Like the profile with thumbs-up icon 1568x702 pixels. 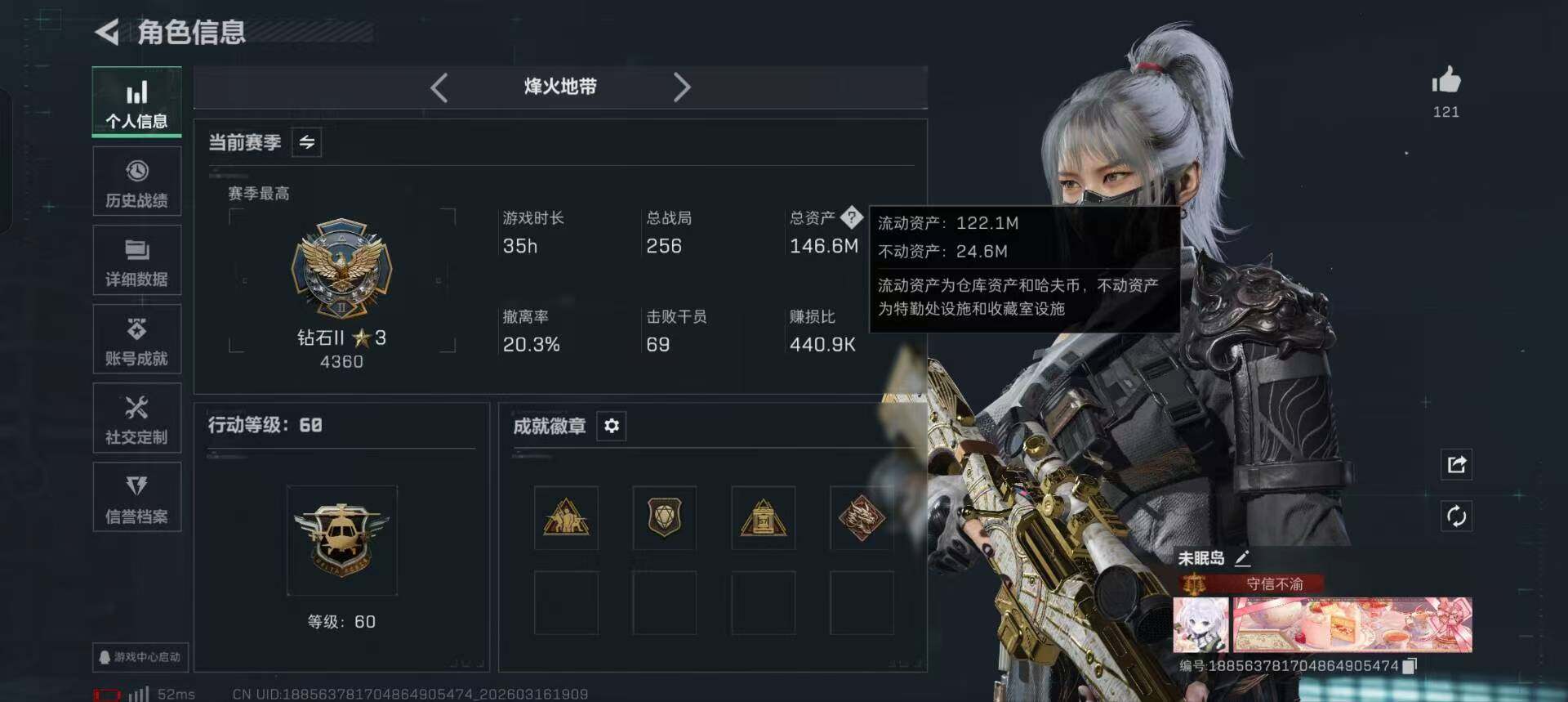[1445, 80]
